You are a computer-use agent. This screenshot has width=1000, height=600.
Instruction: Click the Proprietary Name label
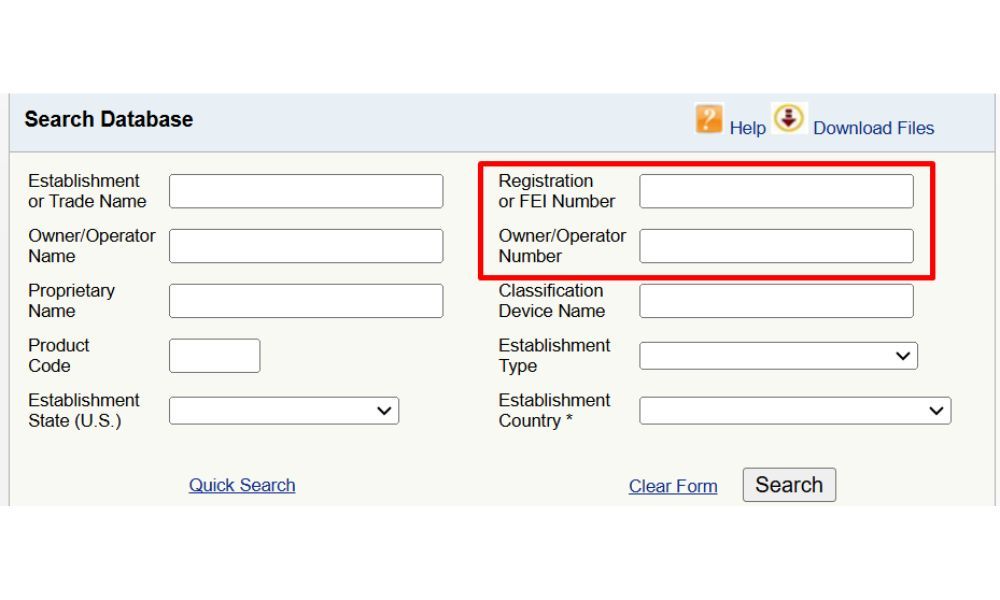tap(71, 301)
